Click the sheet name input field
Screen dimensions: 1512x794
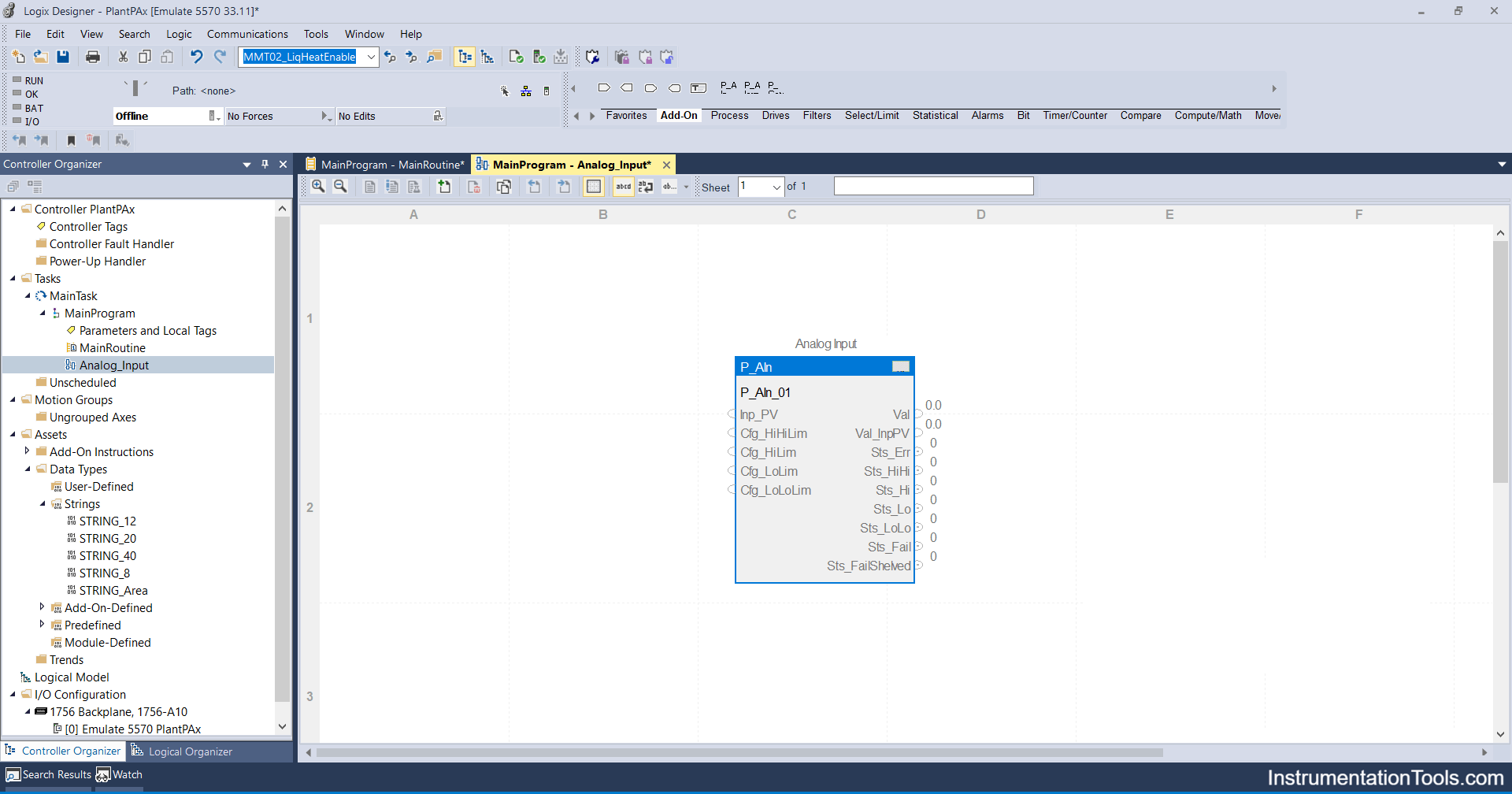coord(933,186)
